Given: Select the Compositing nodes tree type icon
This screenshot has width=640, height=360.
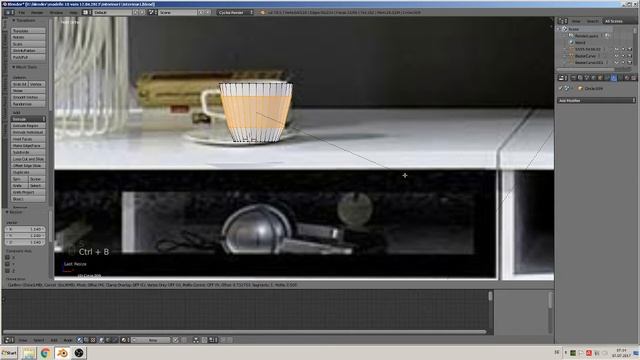Looking at the screenshot, I should tap(86, 340).
